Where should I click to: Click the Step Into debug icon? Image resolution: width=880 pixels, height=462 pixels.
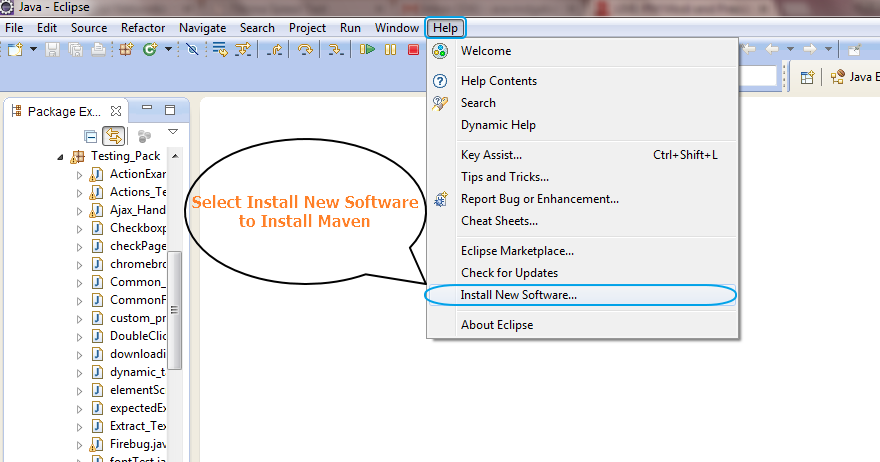pyautogui.click(x=336, y=50)
